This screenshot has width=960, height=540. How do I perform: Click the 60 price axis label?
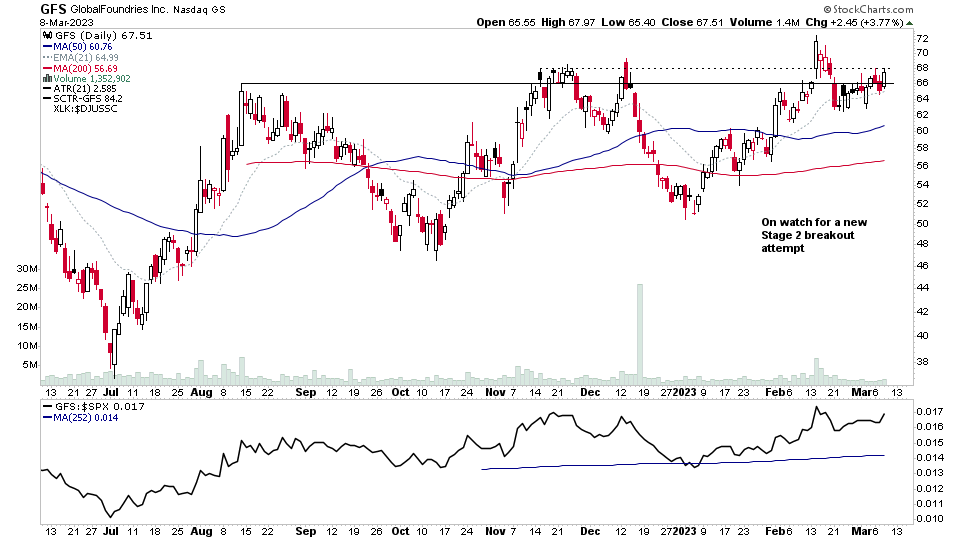[x=922, y=130]
